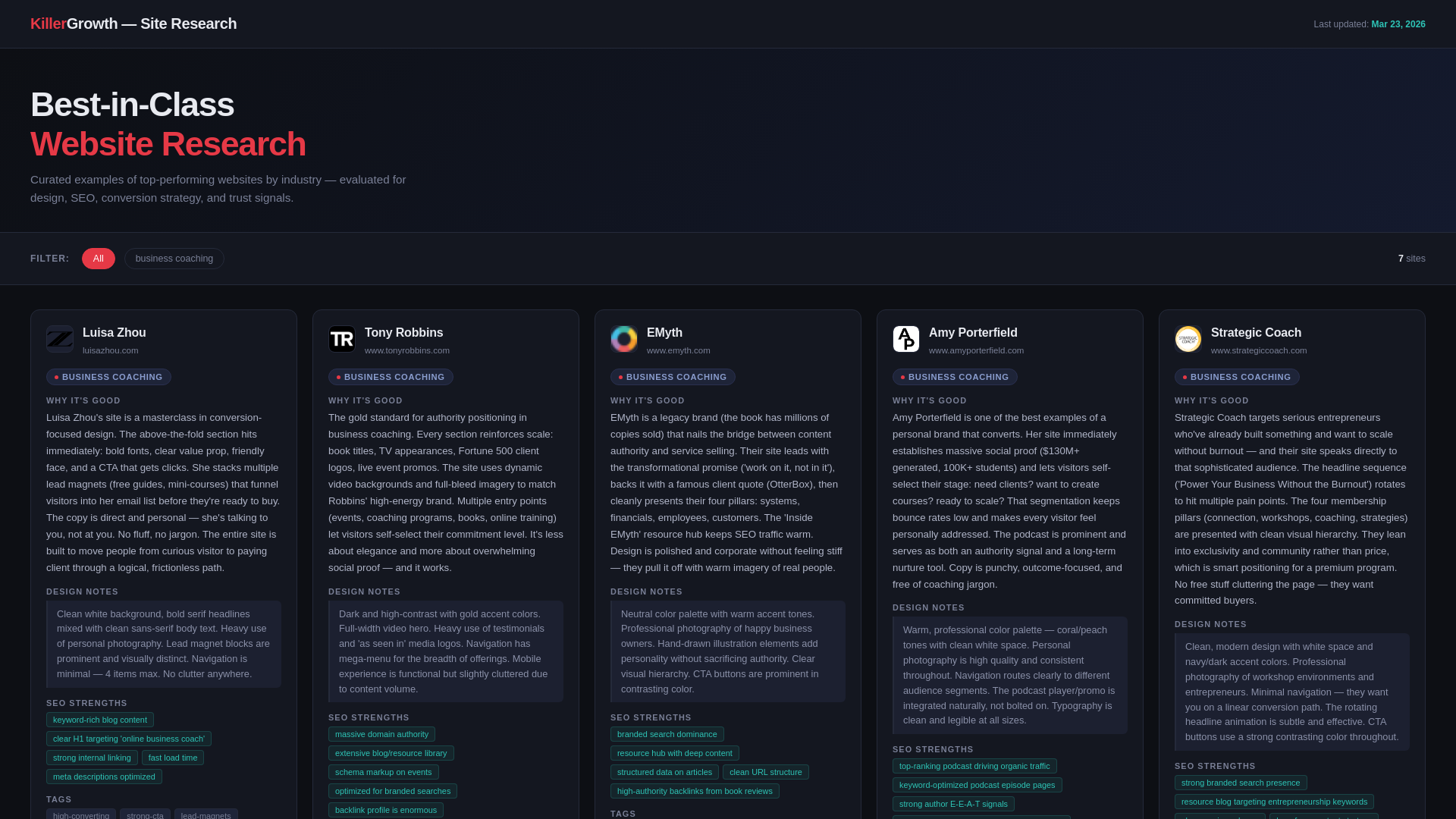
Task: Click the EMyth colorful ring logo
Action: pos(624,339)
